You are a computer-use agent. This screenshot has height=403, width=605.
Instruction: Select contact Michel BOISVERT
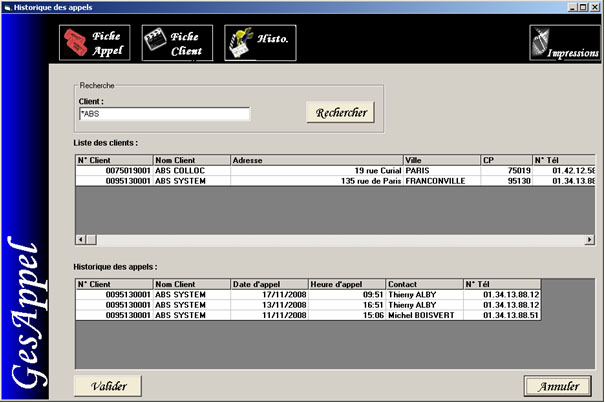(424, 315)
